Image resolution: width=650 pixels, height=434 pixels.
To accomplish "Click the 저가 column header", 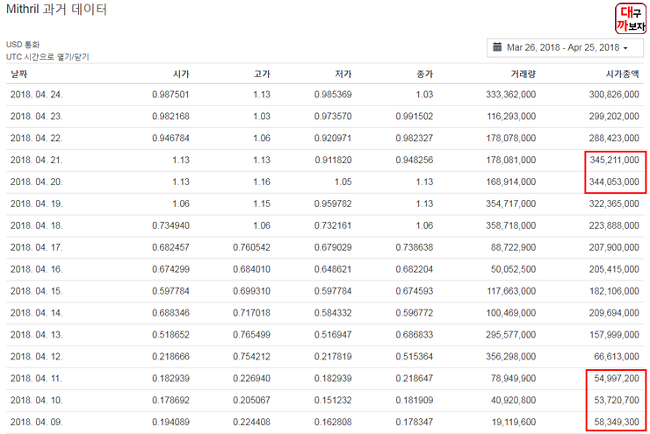I will [343, 74].
